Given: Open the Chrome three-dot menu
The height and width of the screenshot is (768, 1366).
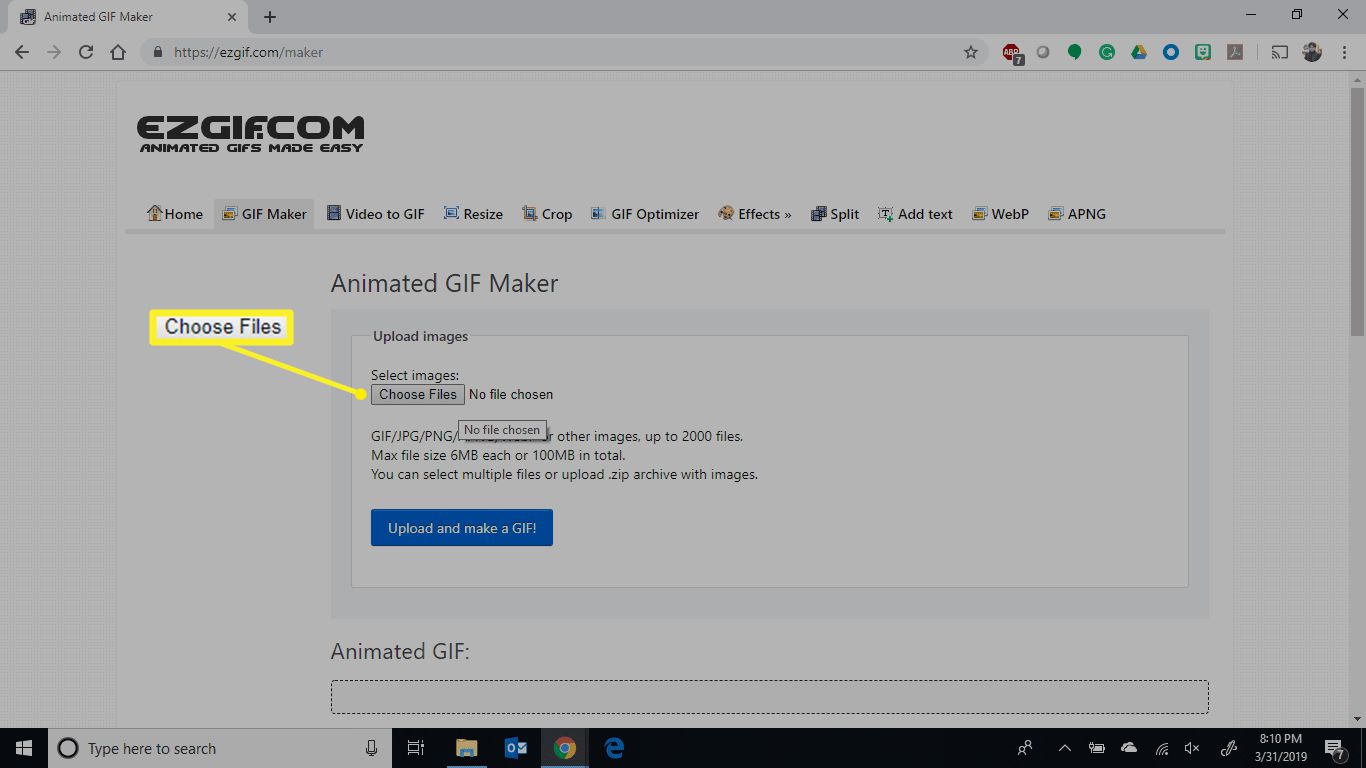Looking at the screenshot, I should point(1345,52).
